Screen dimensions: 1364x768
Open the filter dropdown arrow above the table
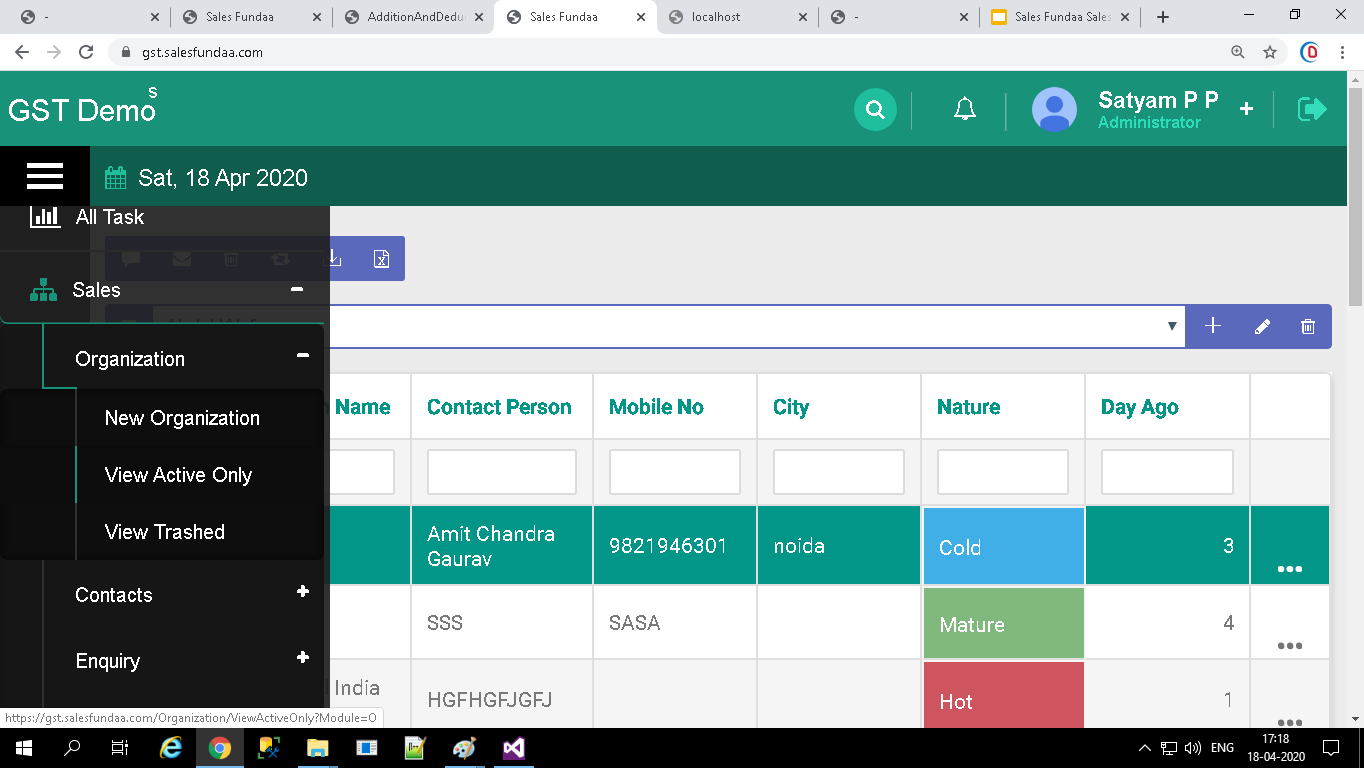[1172, 326]
